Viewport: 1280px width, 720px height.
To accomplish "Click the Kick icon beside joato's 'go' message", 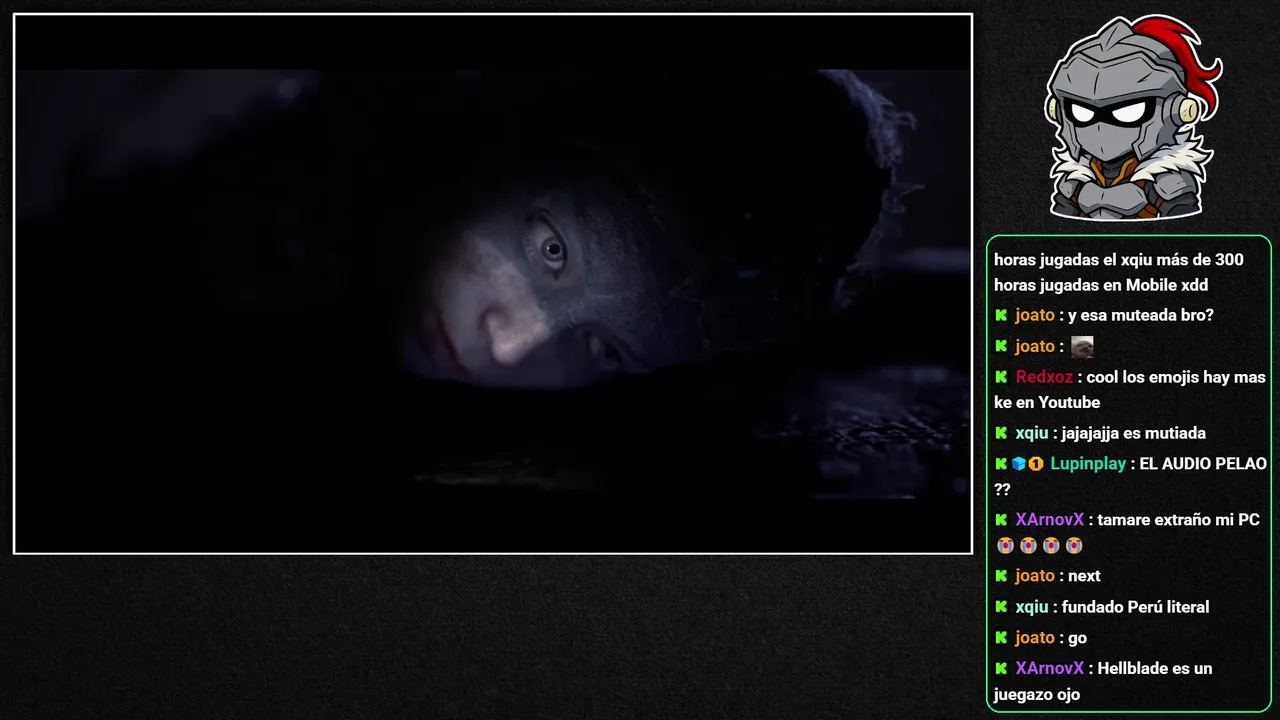I will coord(1001,638).
